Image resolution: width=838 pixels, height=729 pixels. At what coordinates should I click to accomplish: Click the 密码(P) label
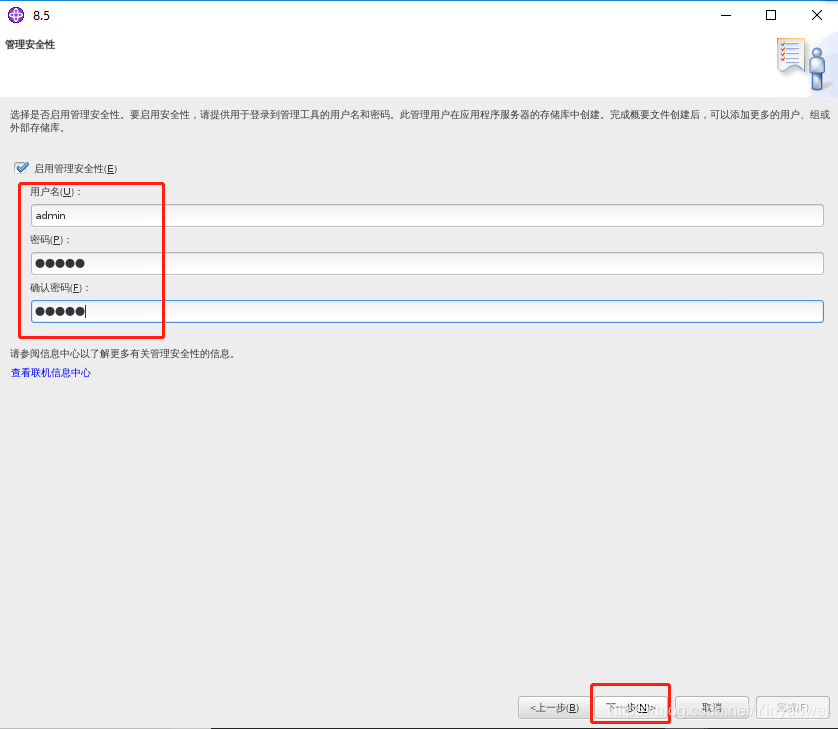(x=50, y=239)
